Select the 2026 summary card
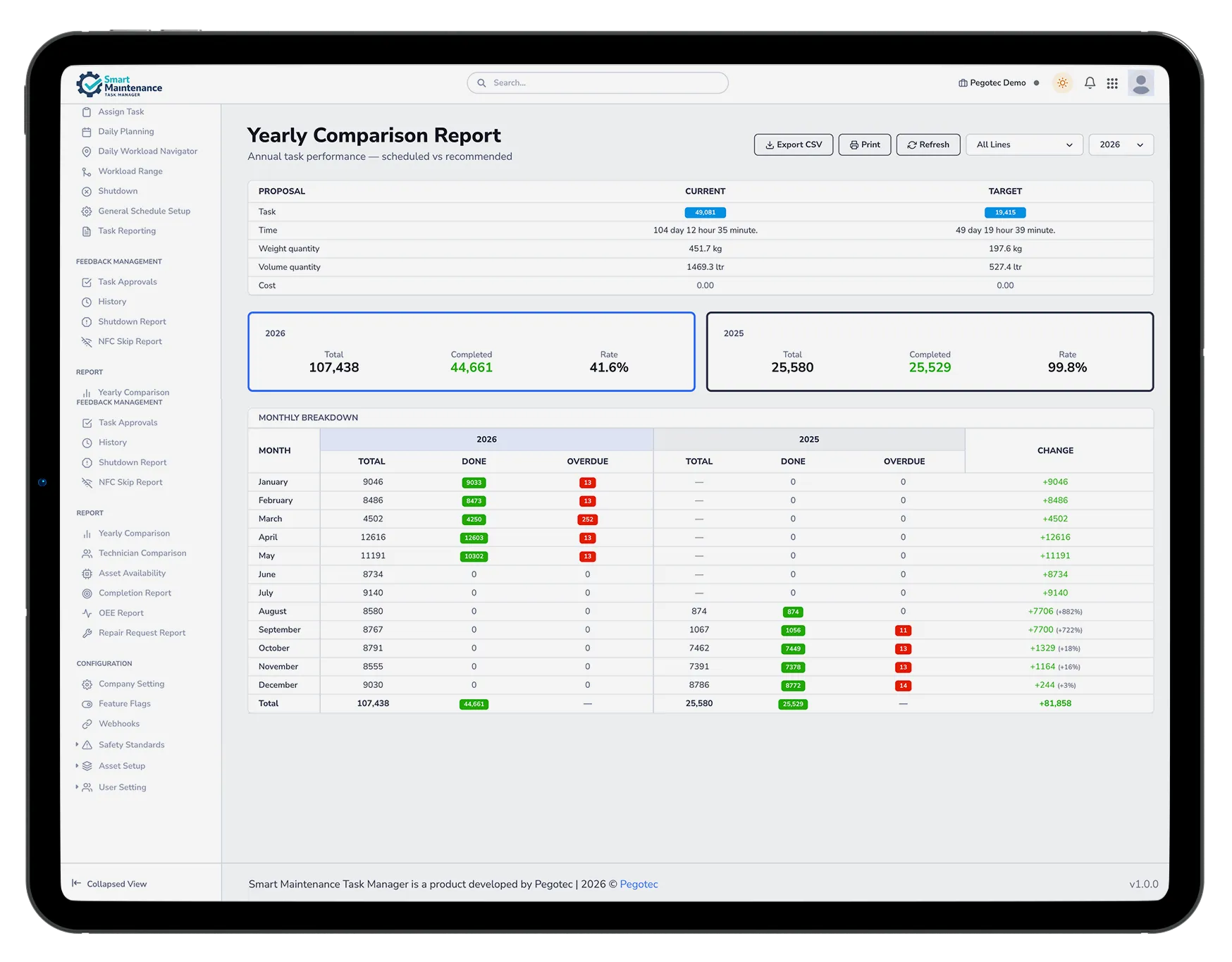This screenshot has height=962, width=1232. [x=472, y=352]
